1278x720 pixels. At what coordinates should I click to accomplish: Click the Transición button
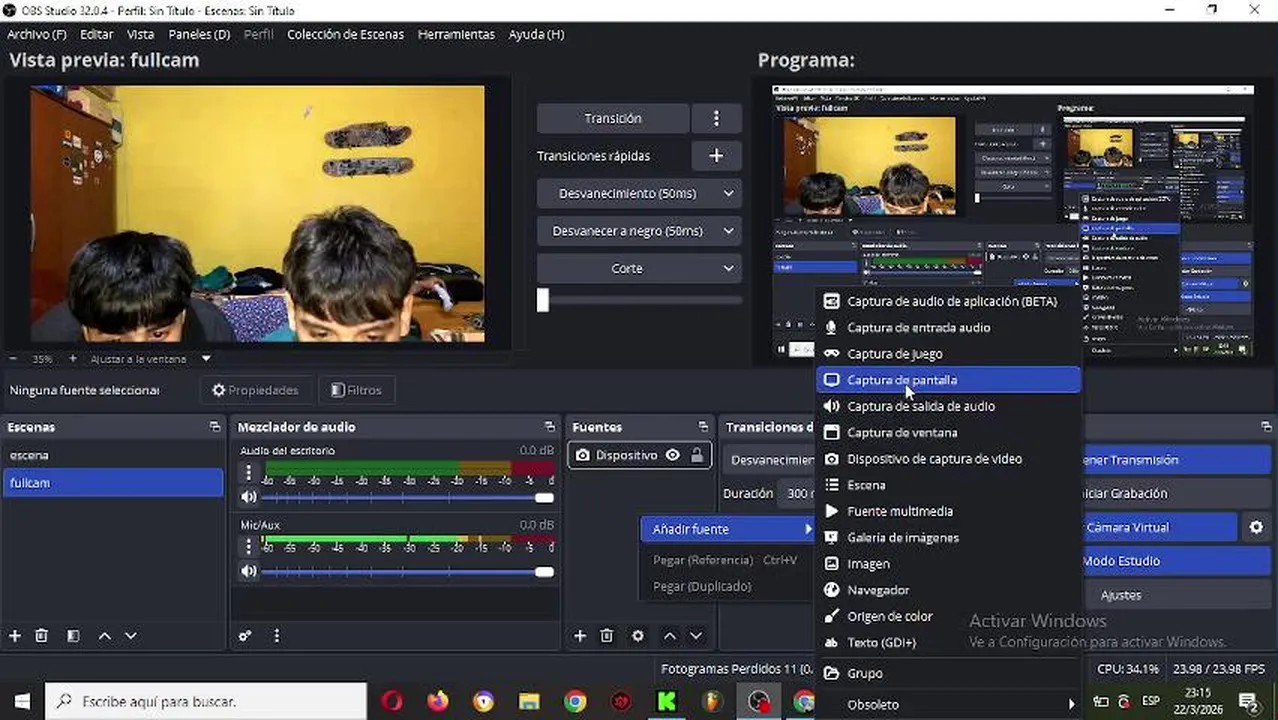(613, 118)
